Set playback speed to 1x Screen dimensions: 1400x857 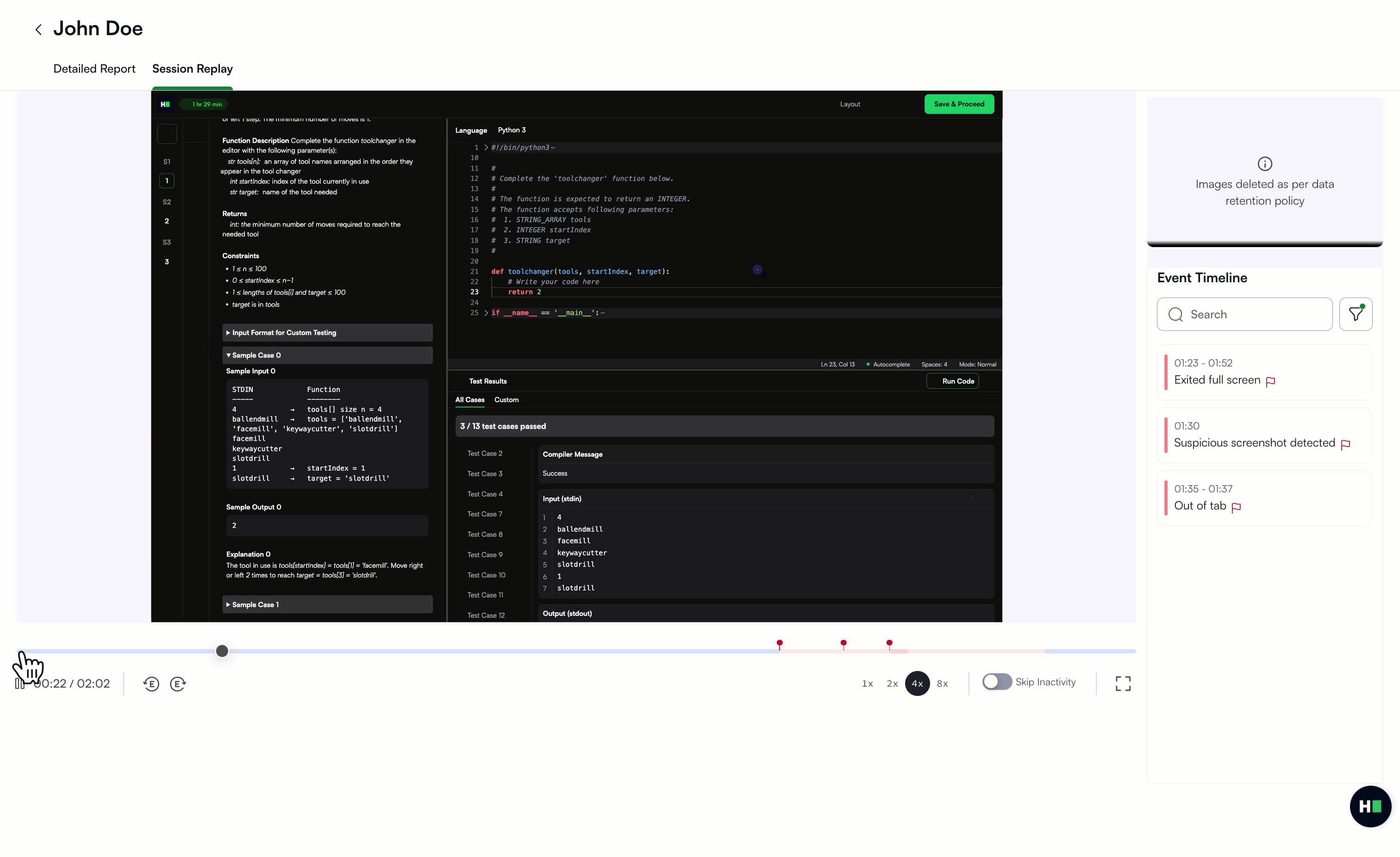click(x=867, y=684)
